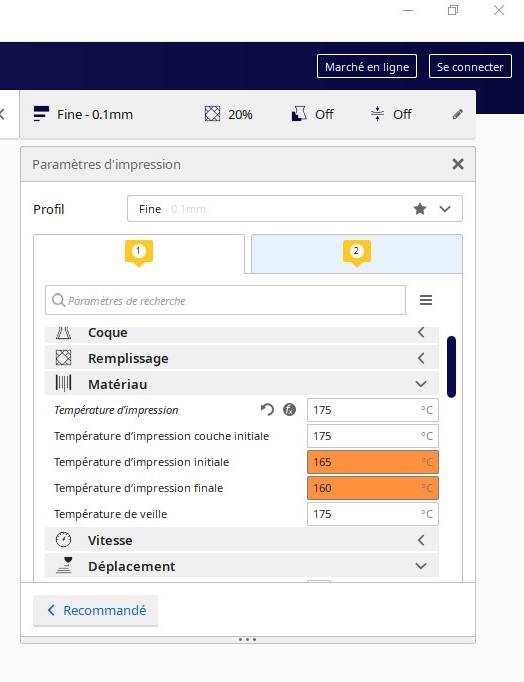Open the Profil dropdown arrow
Image resolution: width=524 pixels, height=682 pixels.
(x=445, y=209)
